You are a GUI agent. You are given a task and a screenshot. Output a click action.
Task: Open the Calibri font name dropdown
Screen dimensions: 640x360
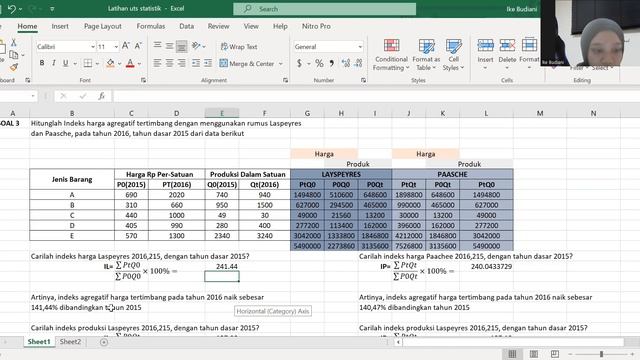(93, 47)
